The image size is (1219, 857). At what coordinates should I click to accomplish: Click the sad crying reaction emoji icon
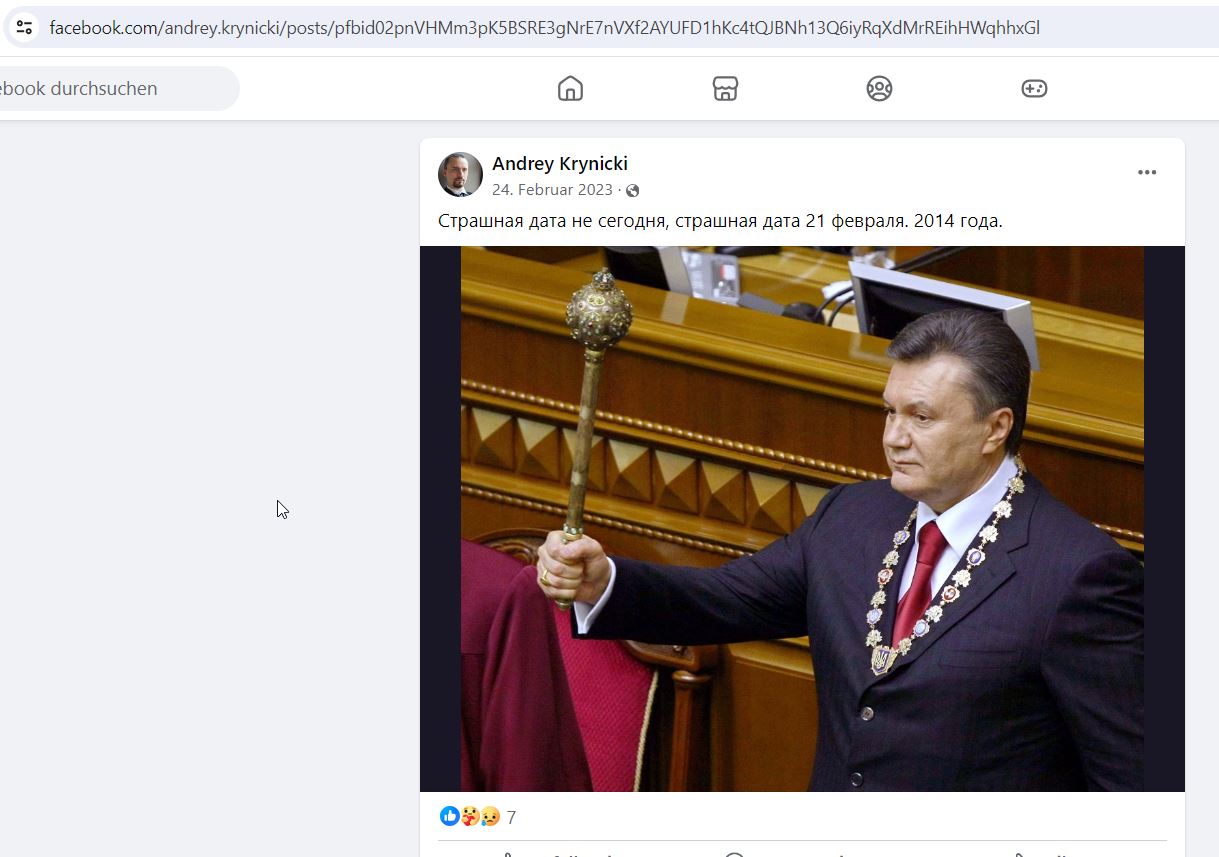(490, 816)
